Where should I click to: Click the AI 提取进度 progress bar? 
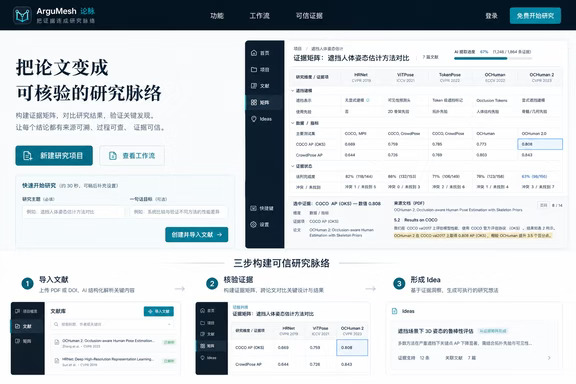pyautogui.click(x=492, y=58)
